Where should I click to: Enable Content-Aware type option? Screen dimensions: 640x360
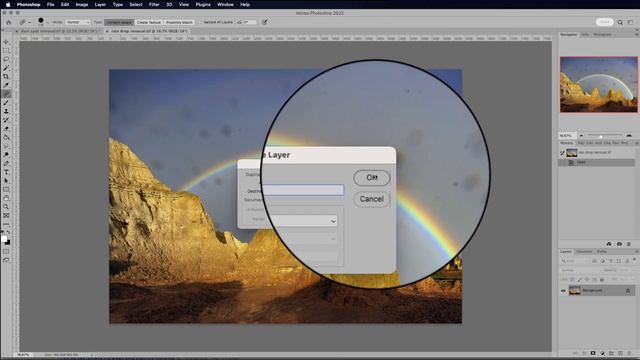click(119, 22)
